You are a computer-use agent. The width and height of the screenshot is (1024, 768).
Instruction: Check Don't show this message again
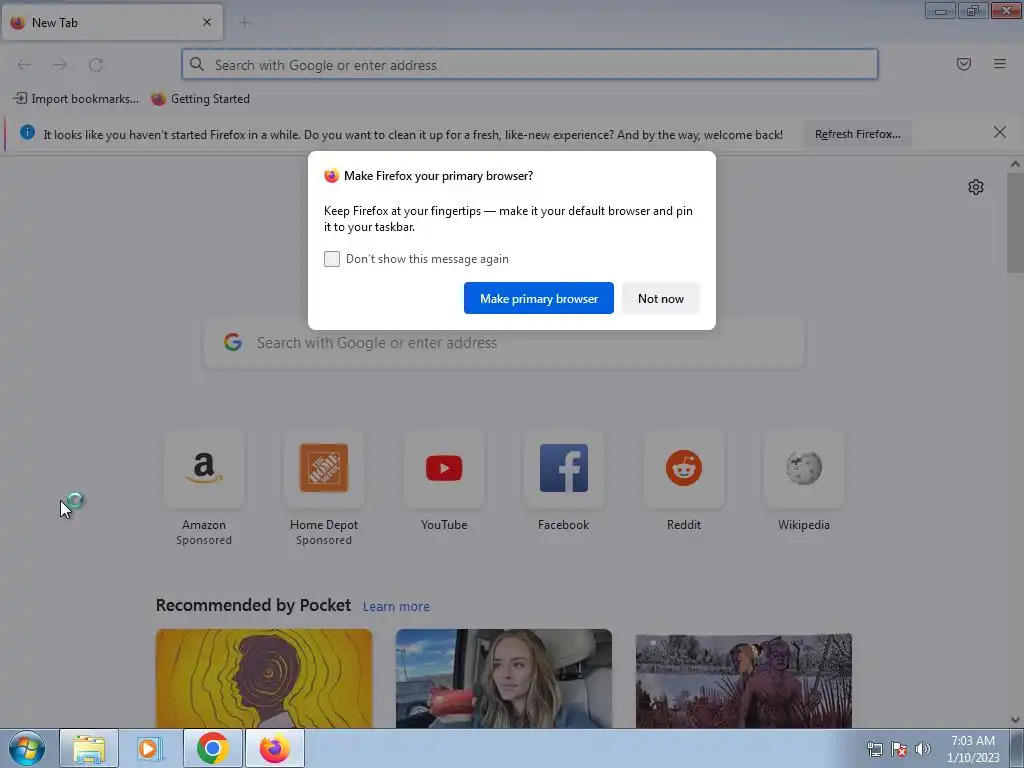[x=332, y=259]
